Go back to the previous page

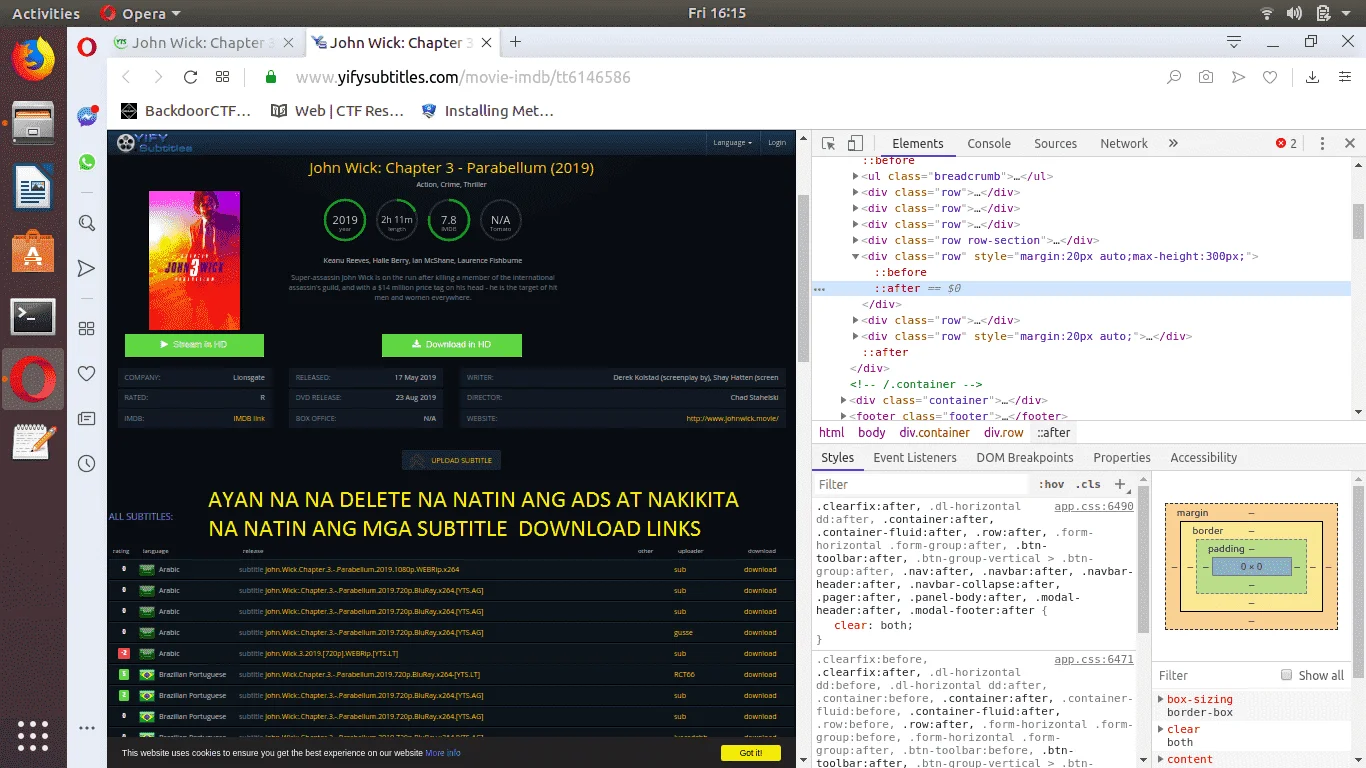click(126, 77)
